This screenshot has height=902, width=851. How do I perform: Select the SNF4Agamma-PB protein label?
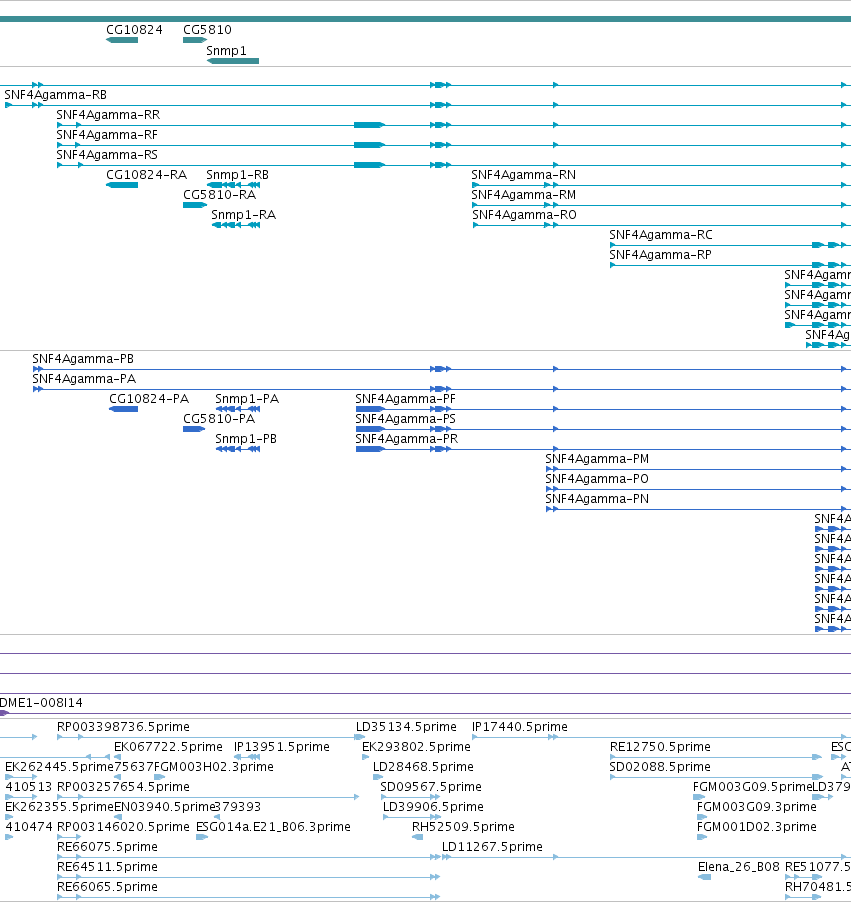[83, 359]
